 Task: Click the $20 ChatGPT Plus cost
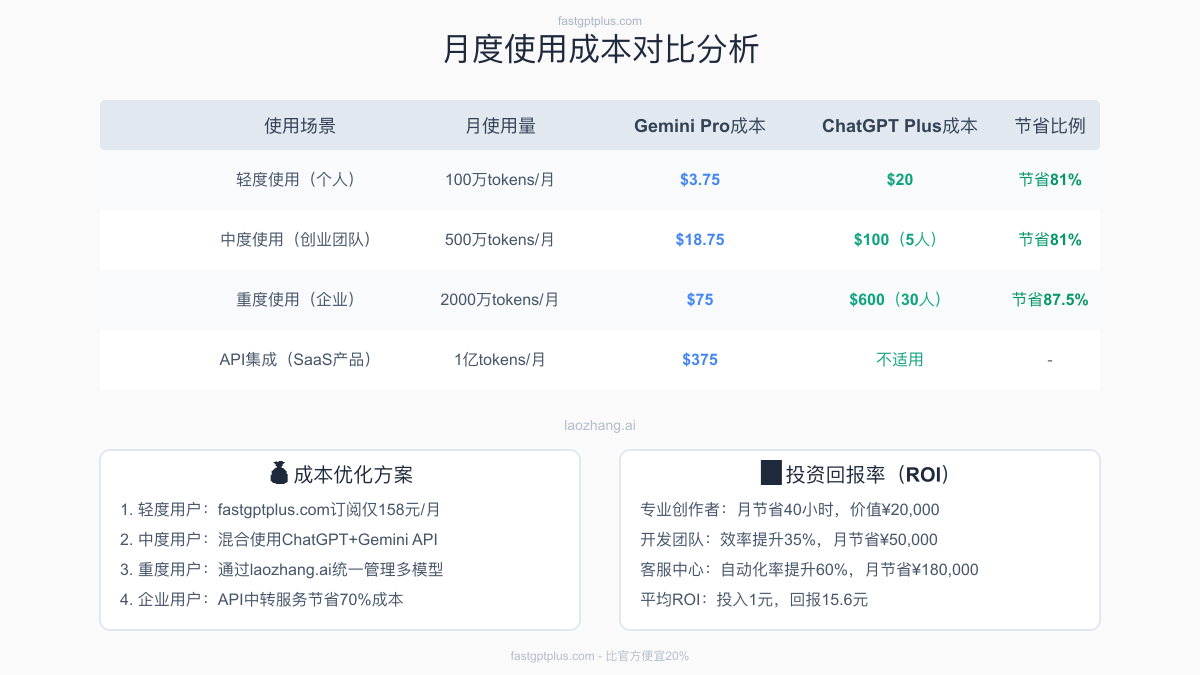(900, 180)
